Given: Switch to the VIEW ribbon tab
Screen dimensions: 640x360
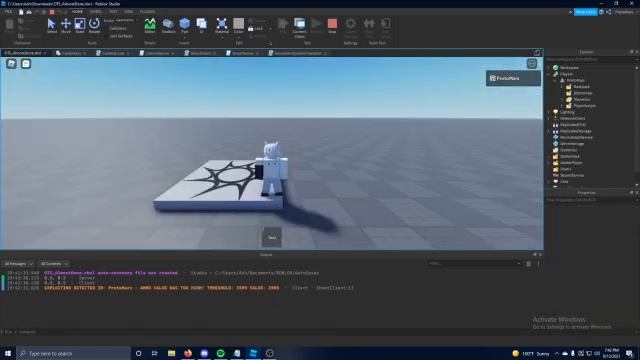Looking at the screenshot, I should [x=129, y=12].
